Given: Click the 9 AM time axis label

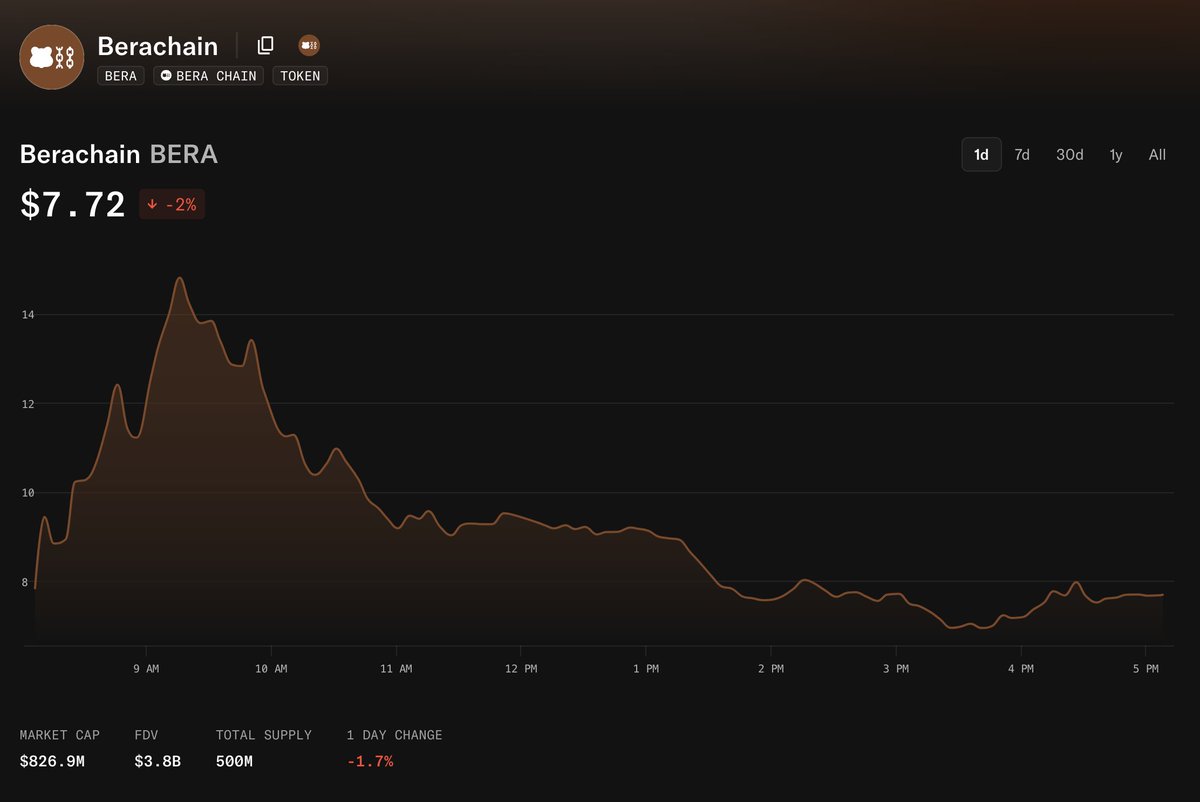Looking at the screenshot, I should point(146,668).
